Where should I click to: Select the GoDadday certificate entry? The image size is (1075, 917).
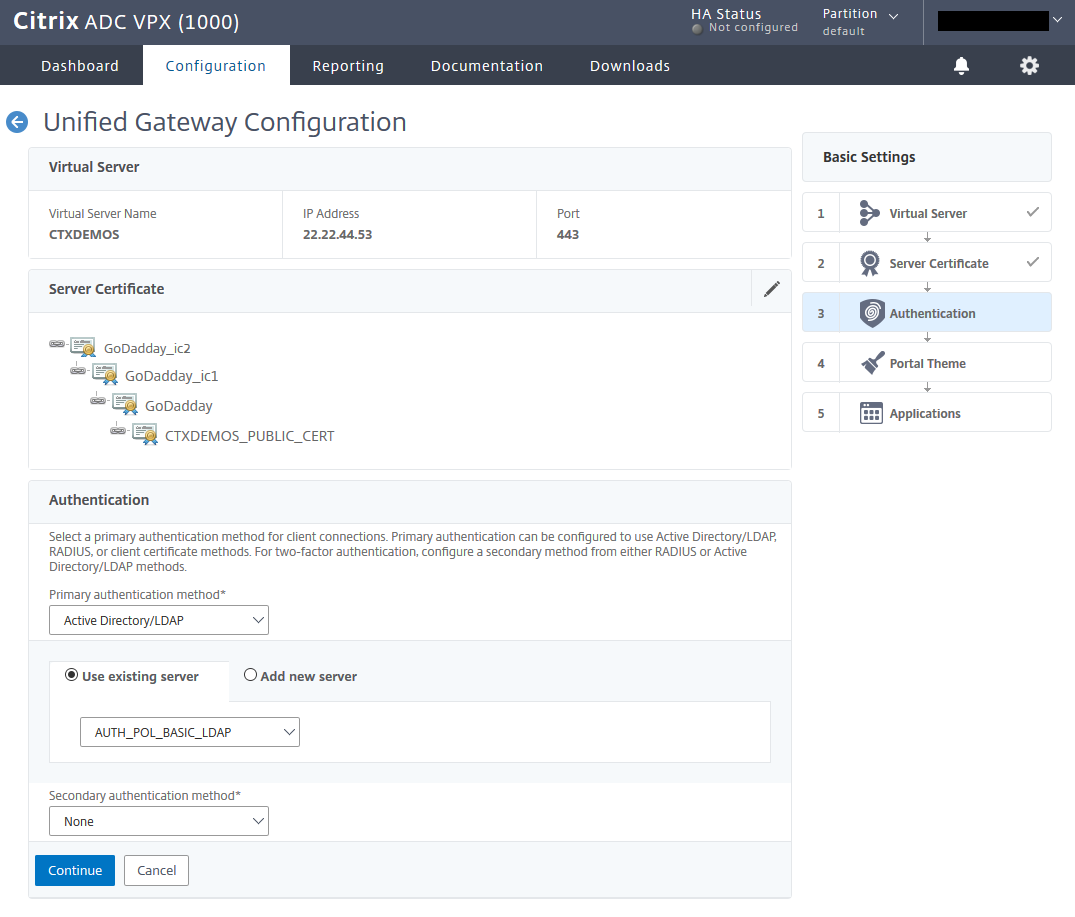click(x=179, y=406)
